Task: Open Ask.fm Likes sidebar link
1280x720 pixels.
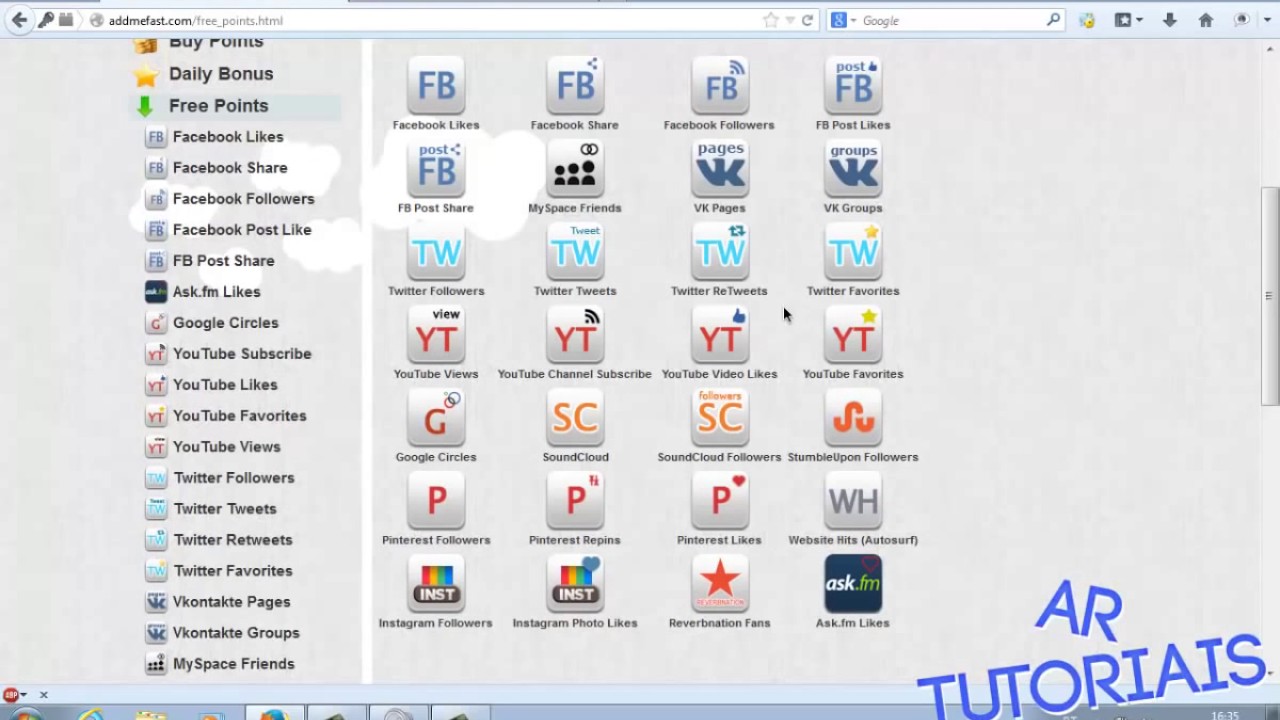Action: pos(216,292)
